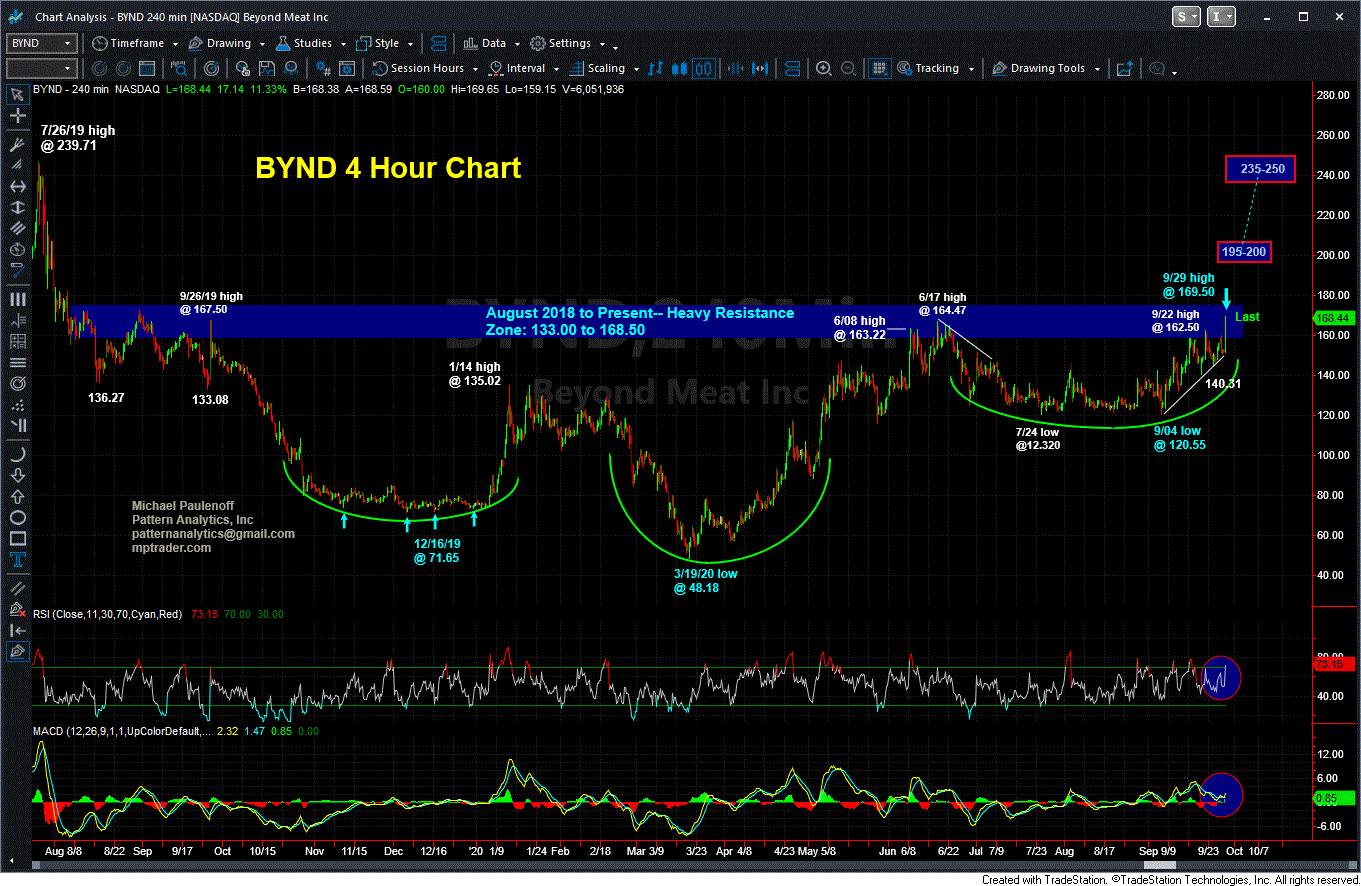Click the MACD study label text
The width and height of the screenshot is (1361, 886).
(x=121, y=733)
